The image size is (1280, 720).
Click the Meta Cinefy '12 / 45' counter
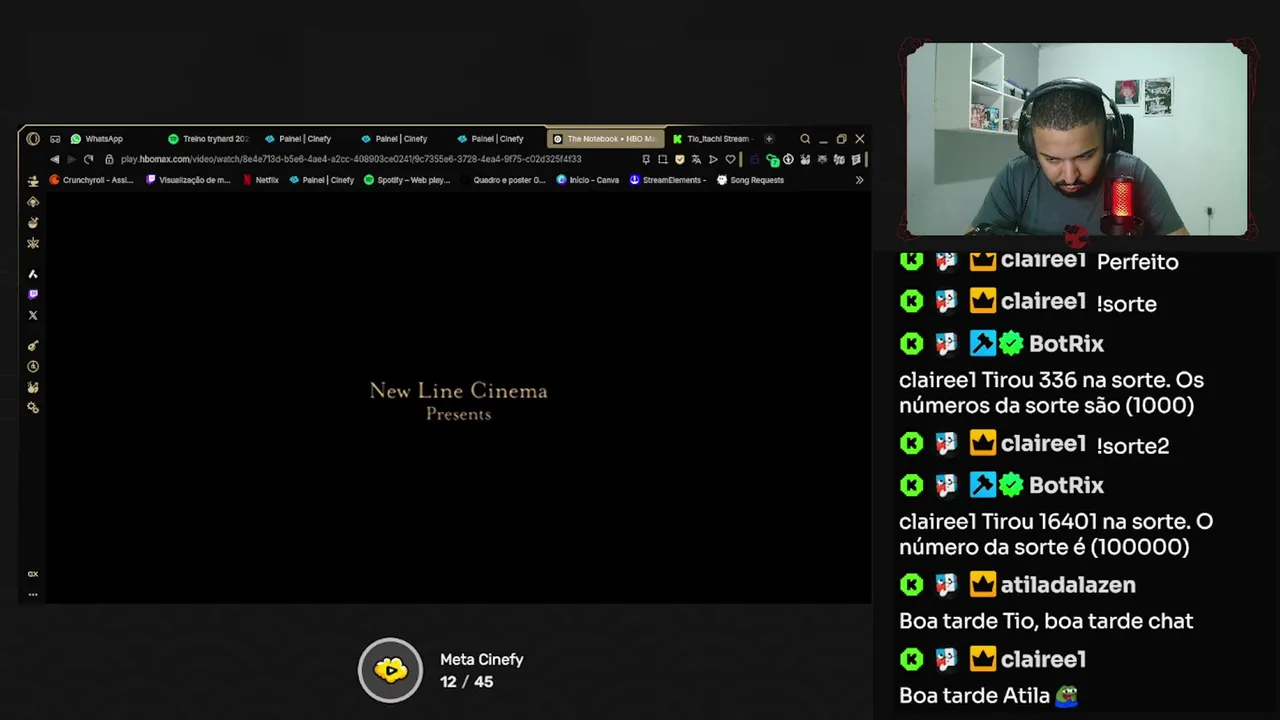click(466, 682)
